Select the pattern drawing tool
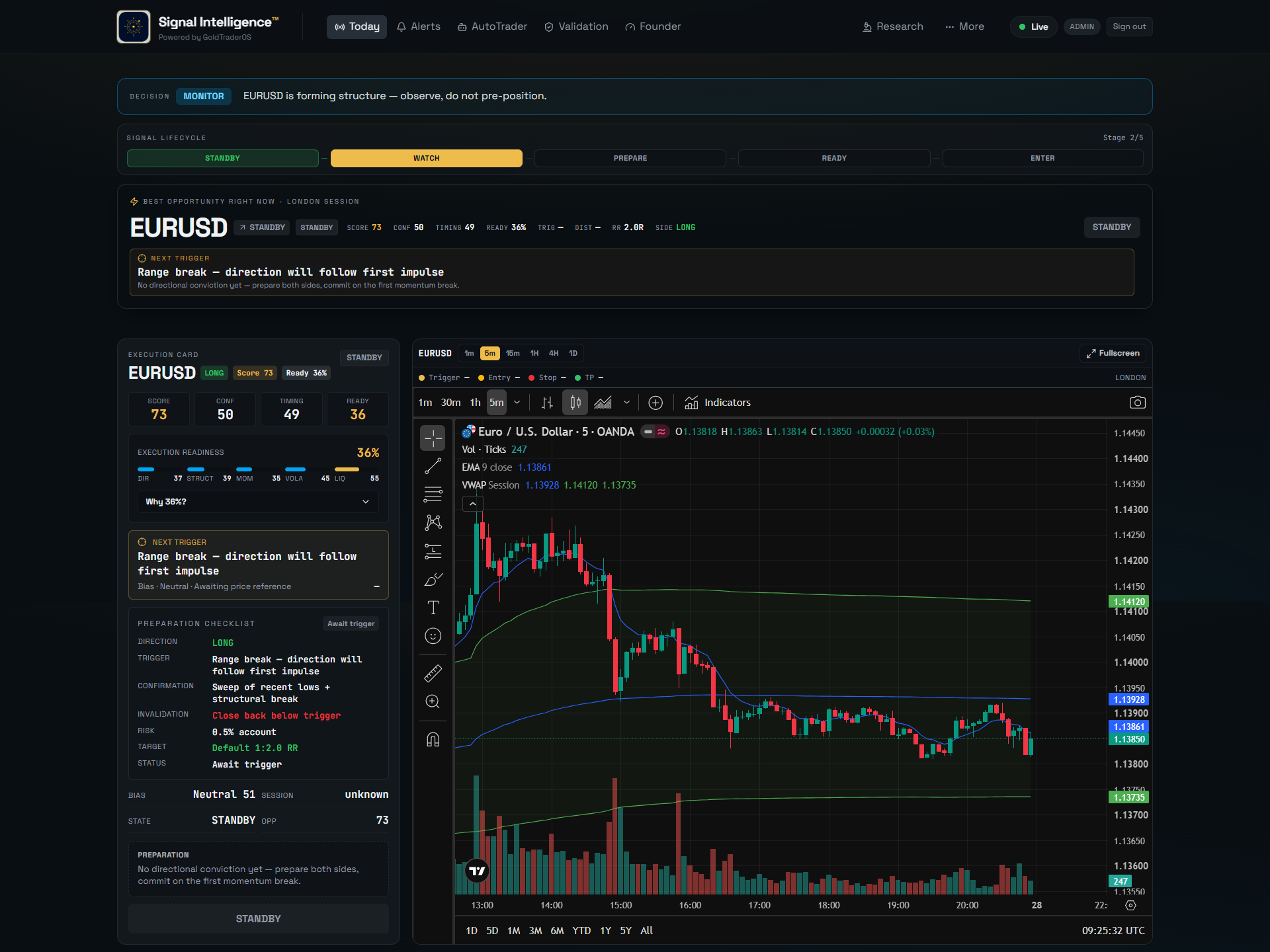 point(433,523)
